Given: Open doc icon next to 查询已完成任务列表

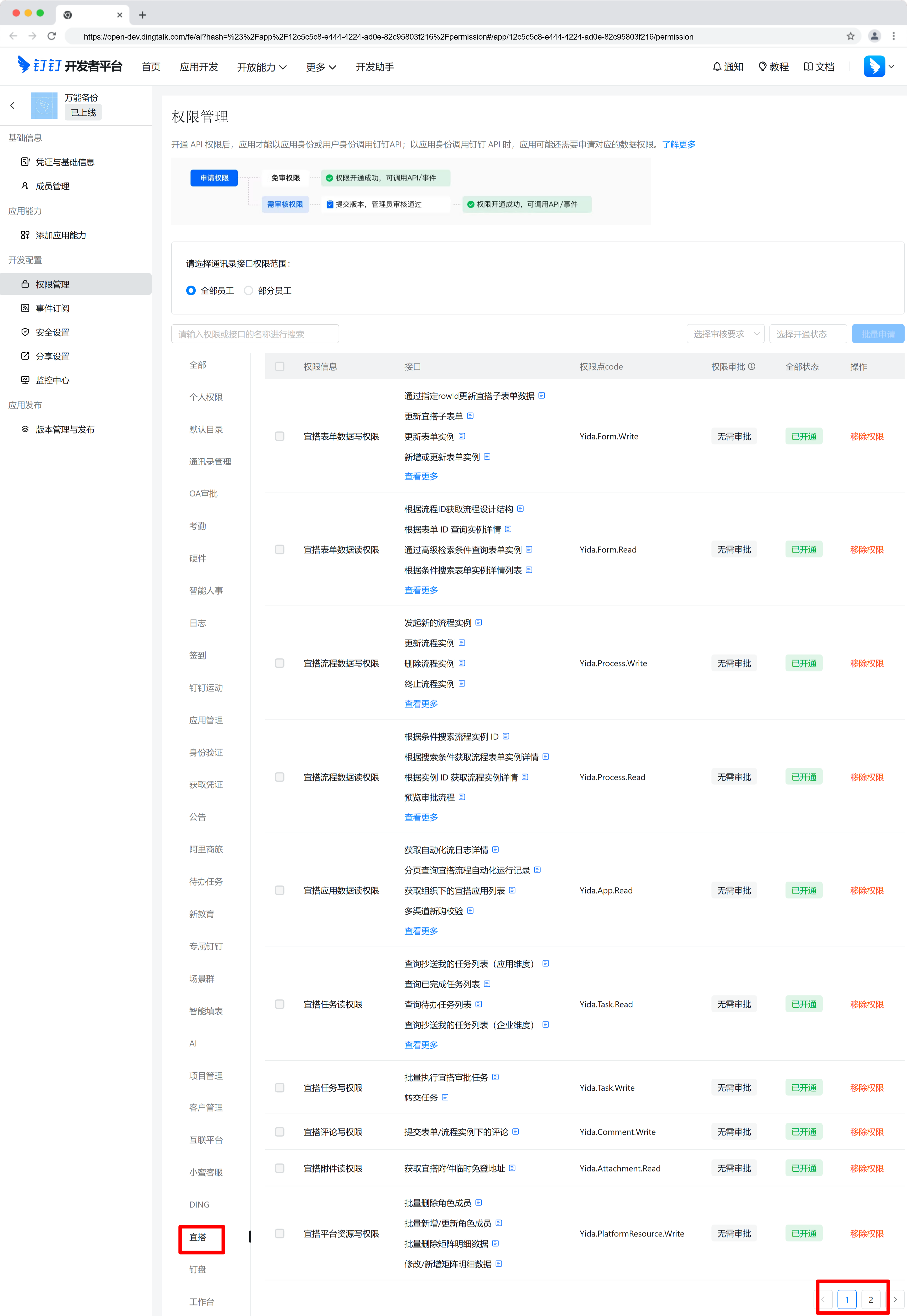Looking at the screenshot, I should 487,984.
